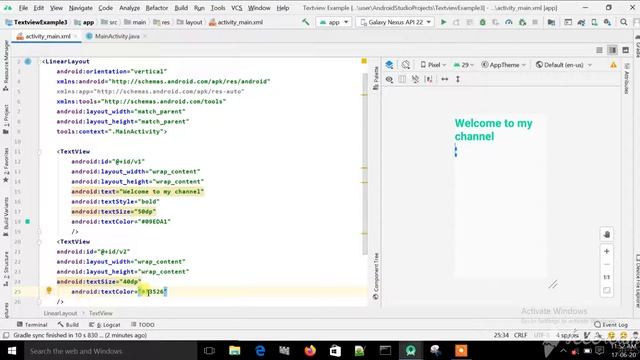640x360 pixels.
Task: Collapse second TextView fold marker on line 20
Action: coord(39,242)
